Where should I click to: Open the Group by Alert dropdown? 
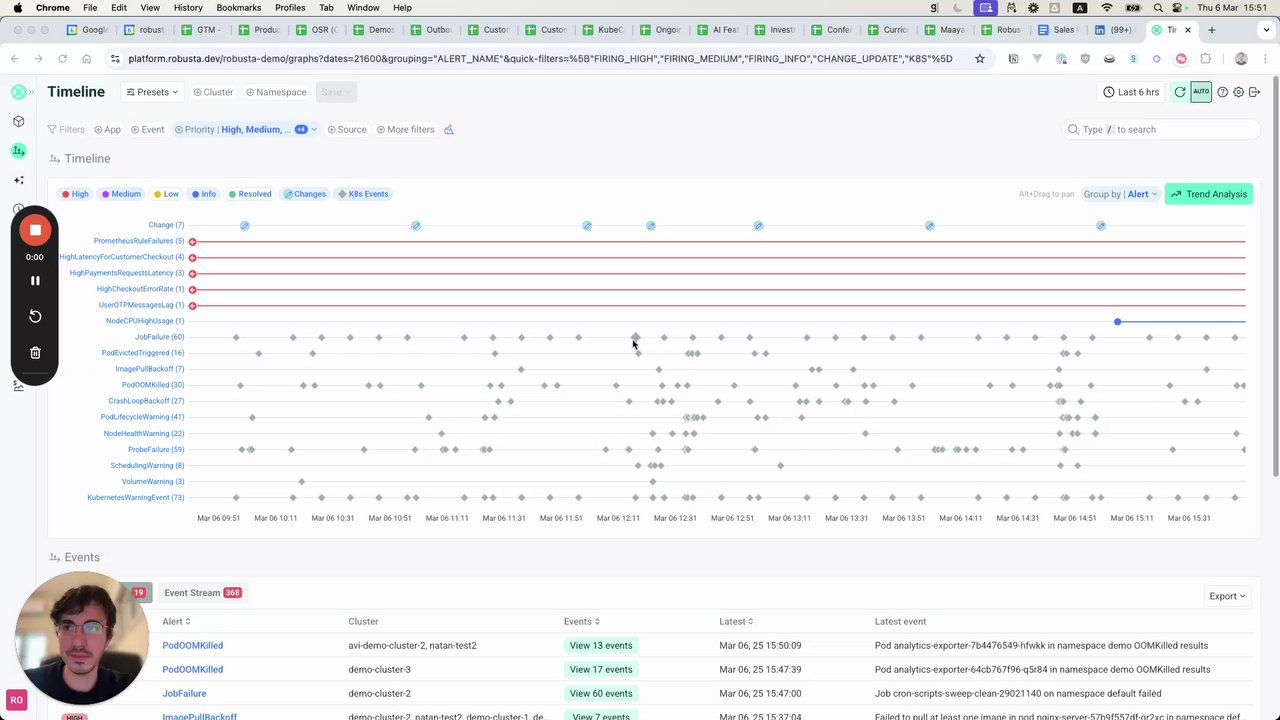[1120, 194]
